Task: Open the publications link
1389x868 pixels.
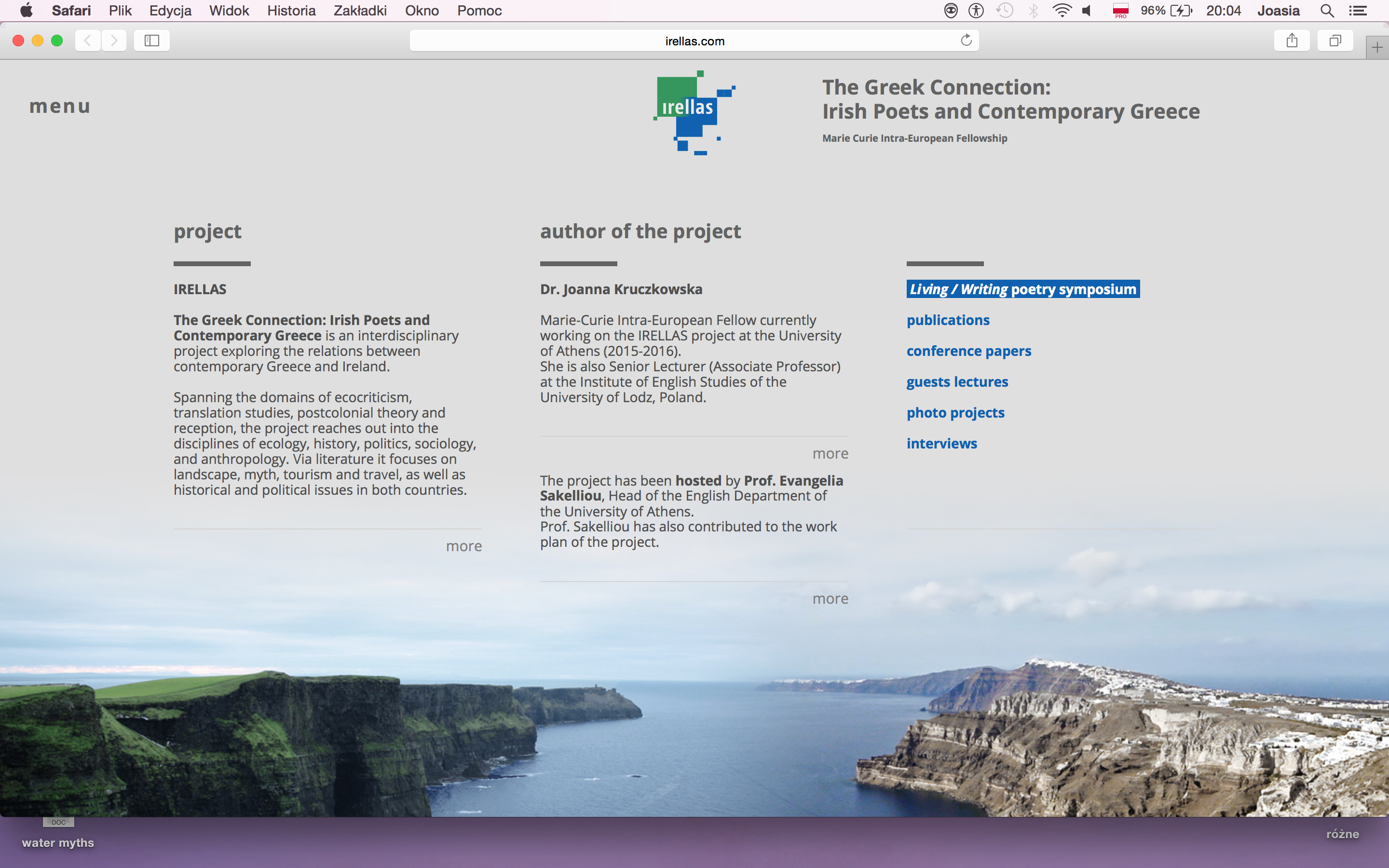Action: point(948,320)
